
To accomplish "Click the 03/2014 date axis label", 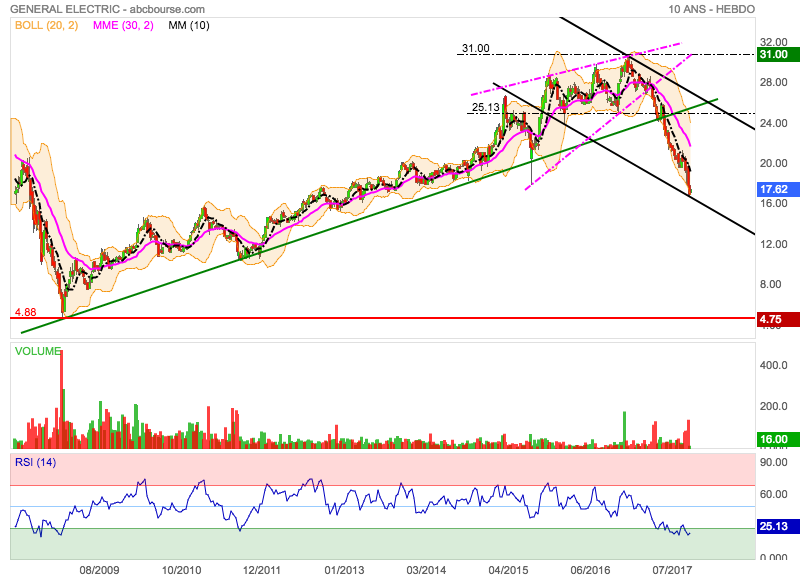I will [x=426, y=570].
